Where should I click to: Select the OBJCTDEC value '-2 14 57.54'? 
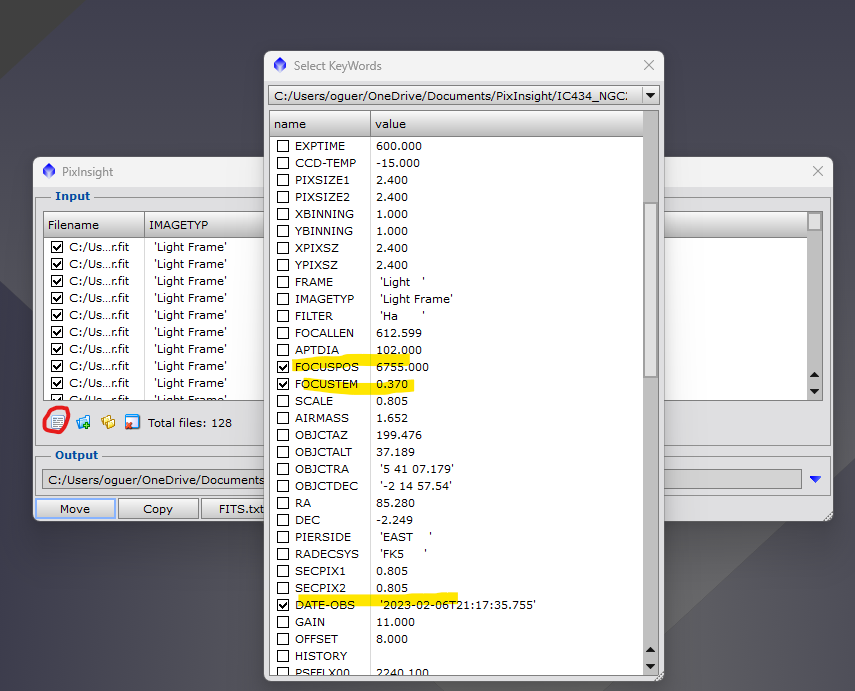pos(416,486)
